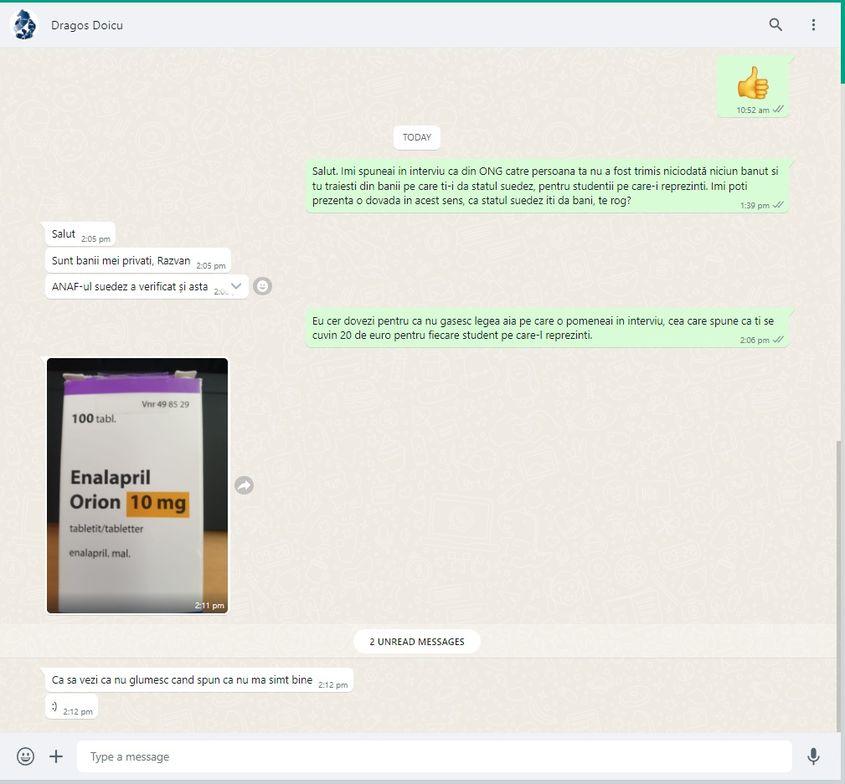Open search in the chat header

(x=775, y=25)
